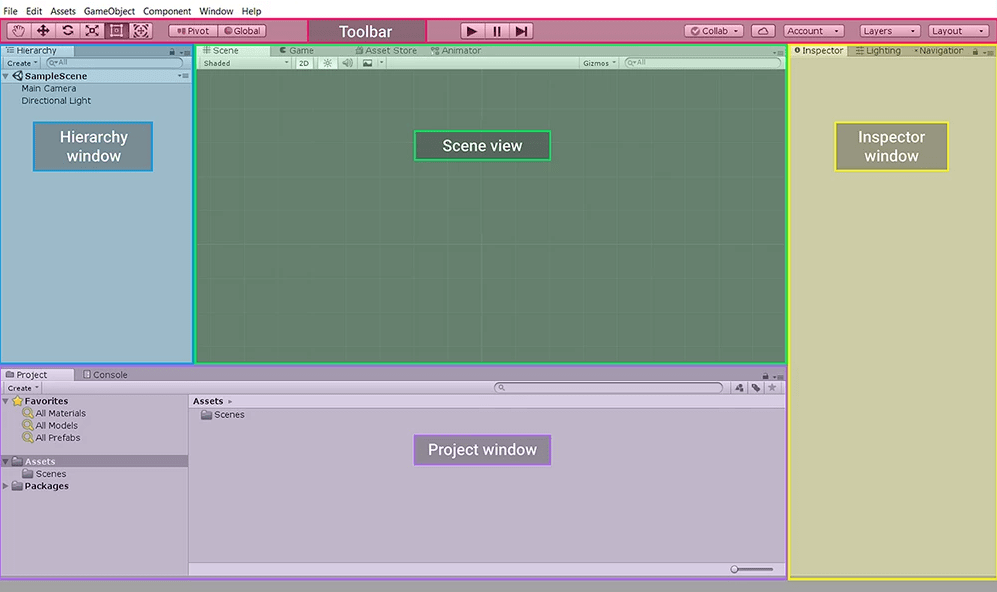The width and height of the screenshot is (997, 592).
Task: Open the GameObject menu
Action: point(108,11)
